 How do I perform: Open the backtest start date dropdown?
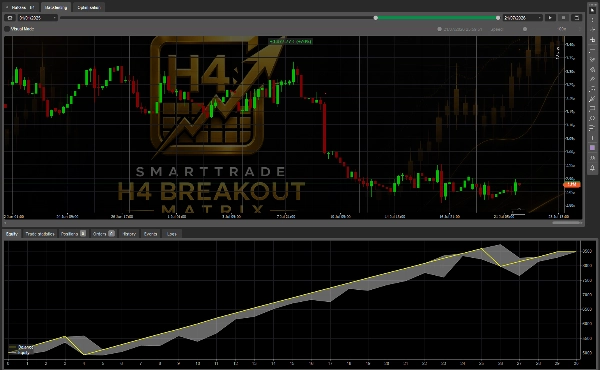click(x=38, y=18)
